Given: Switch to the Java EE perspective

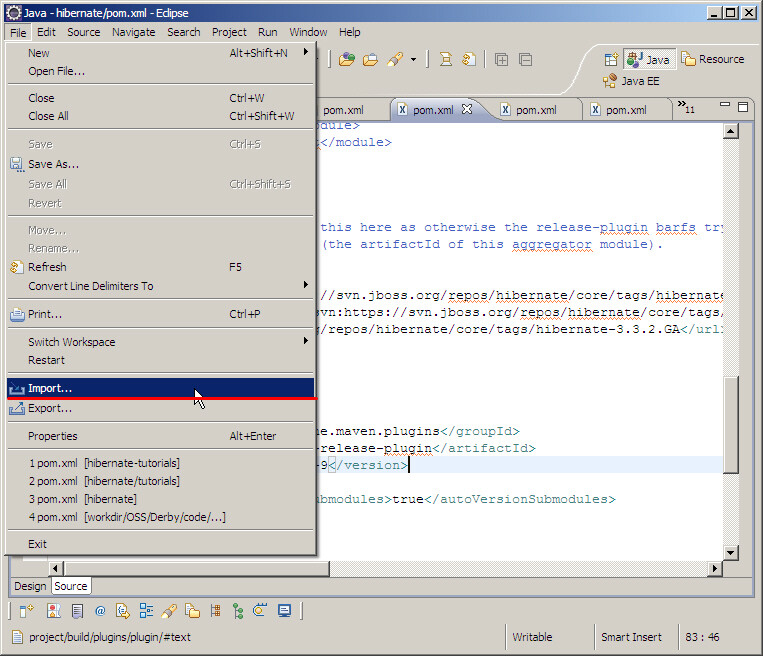Looking at the screenshot, I should pyautogui.click(x=630, y=81).
